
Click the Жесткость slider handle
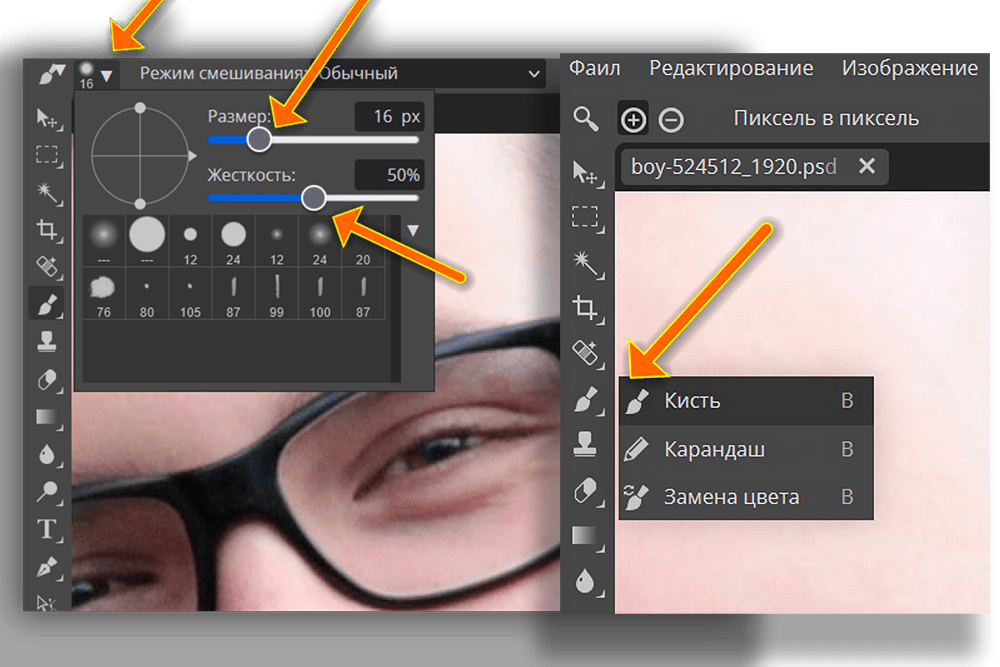pyautogui.click(x=313, y=198)
